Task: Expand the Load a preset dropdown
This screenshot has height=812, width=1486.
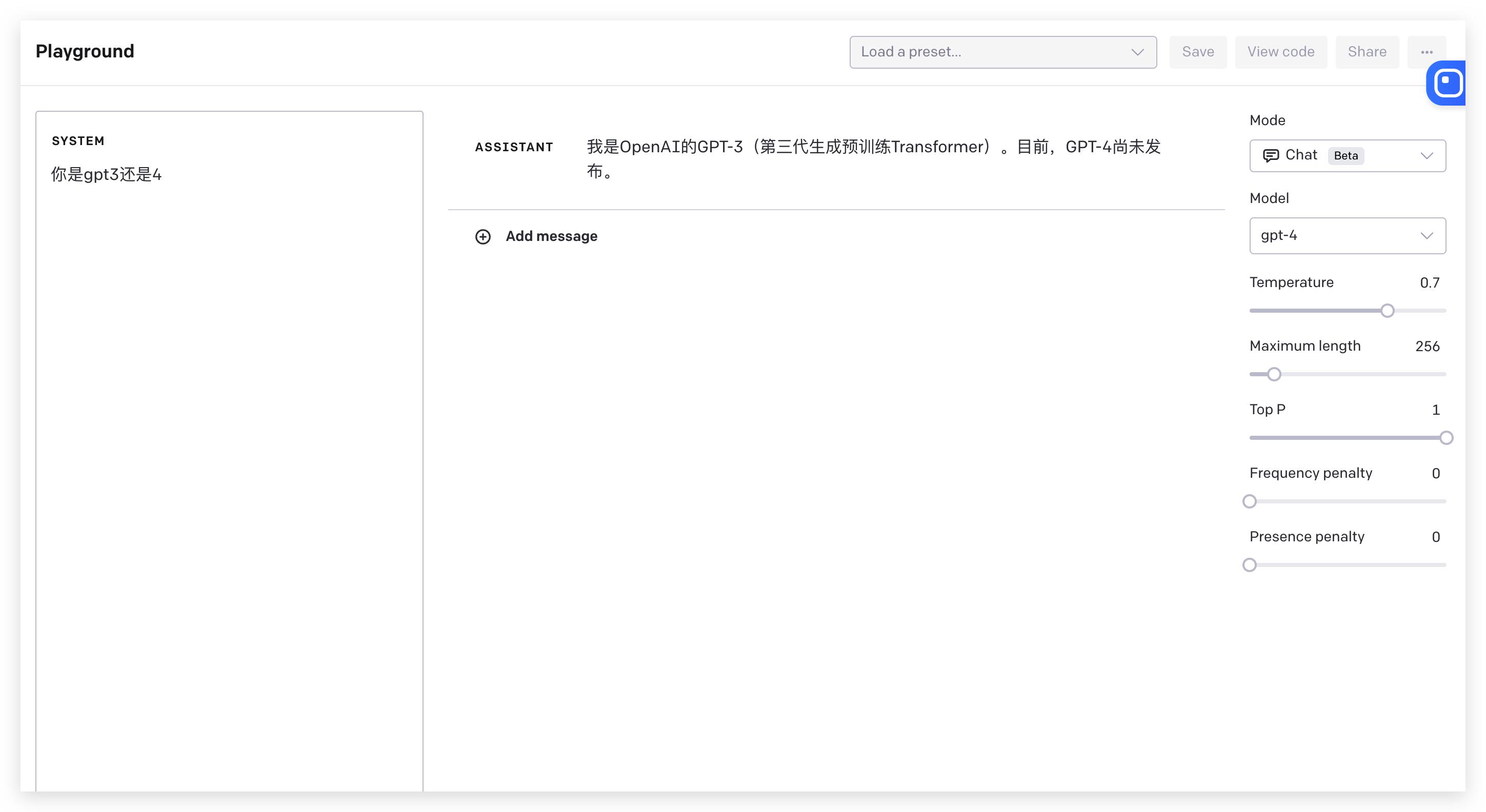Action: [1002, 52]
